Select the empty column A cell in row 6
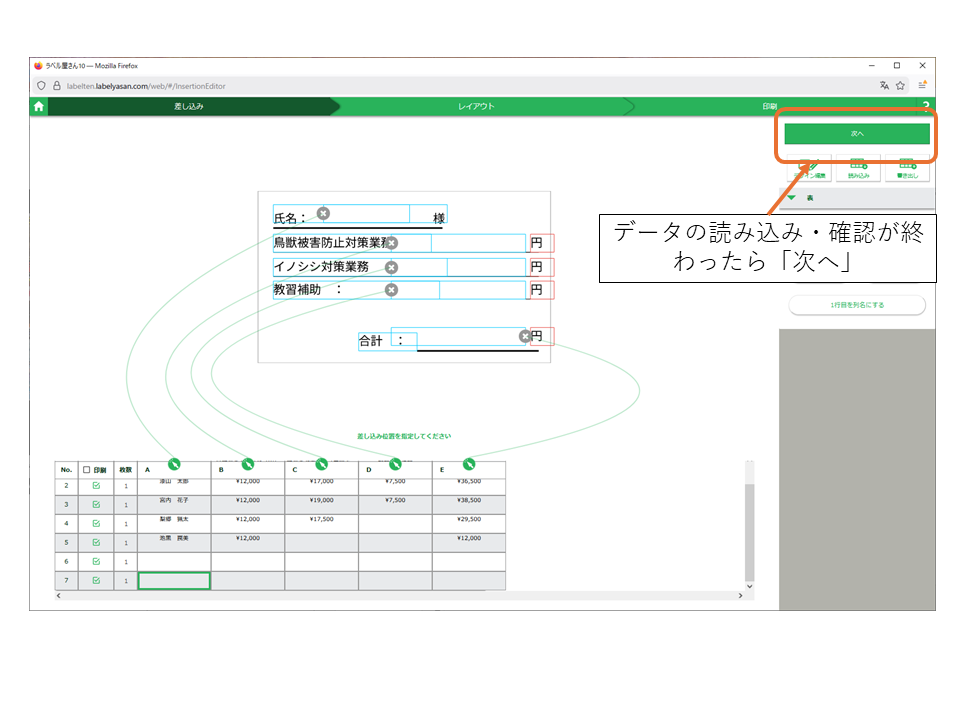Viewport: 960px width, 720px height. (x=174, y=561)
